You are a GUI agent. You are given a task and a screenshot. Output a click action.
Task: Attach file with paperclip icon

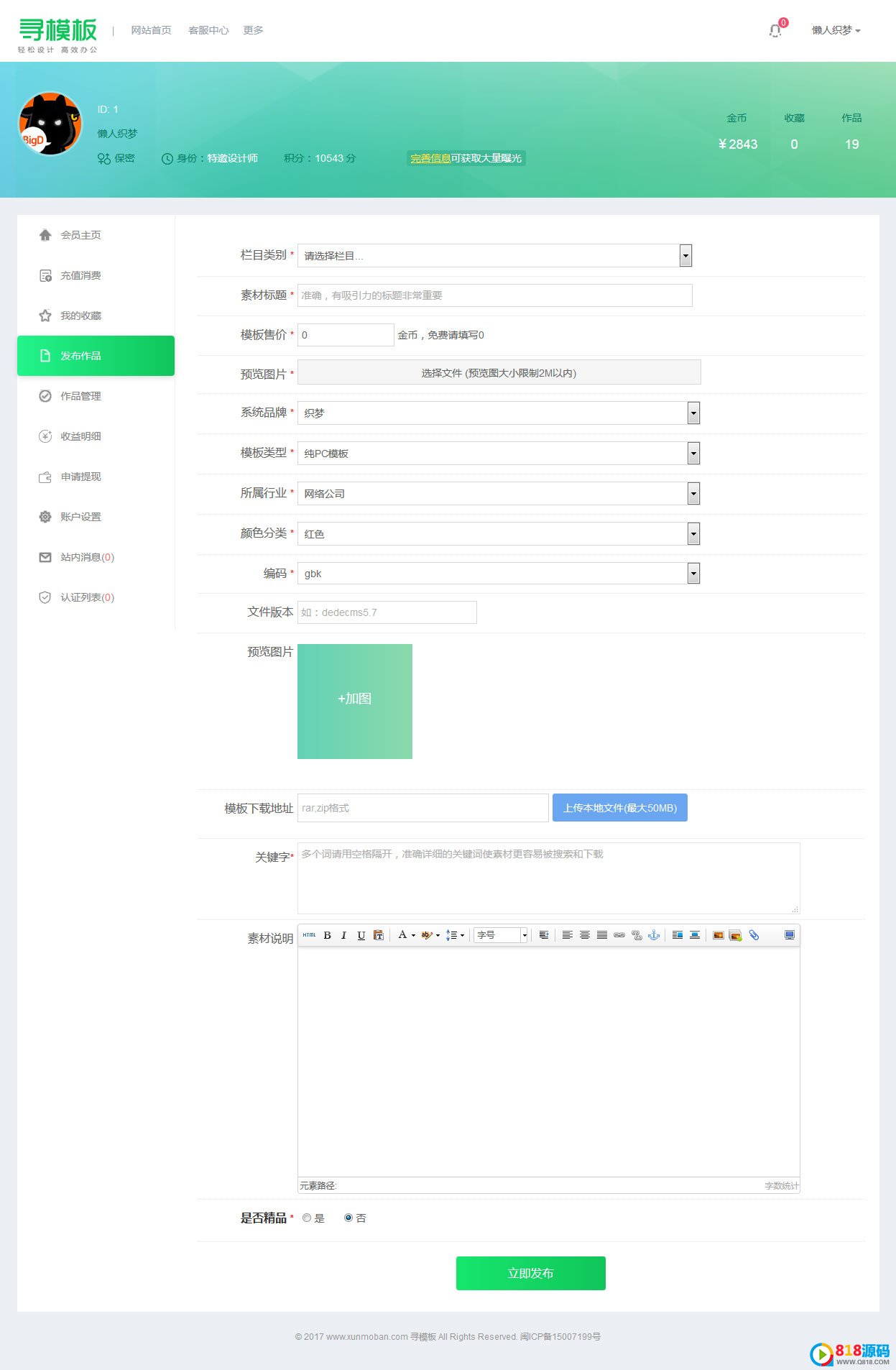[x=754, y=935]
